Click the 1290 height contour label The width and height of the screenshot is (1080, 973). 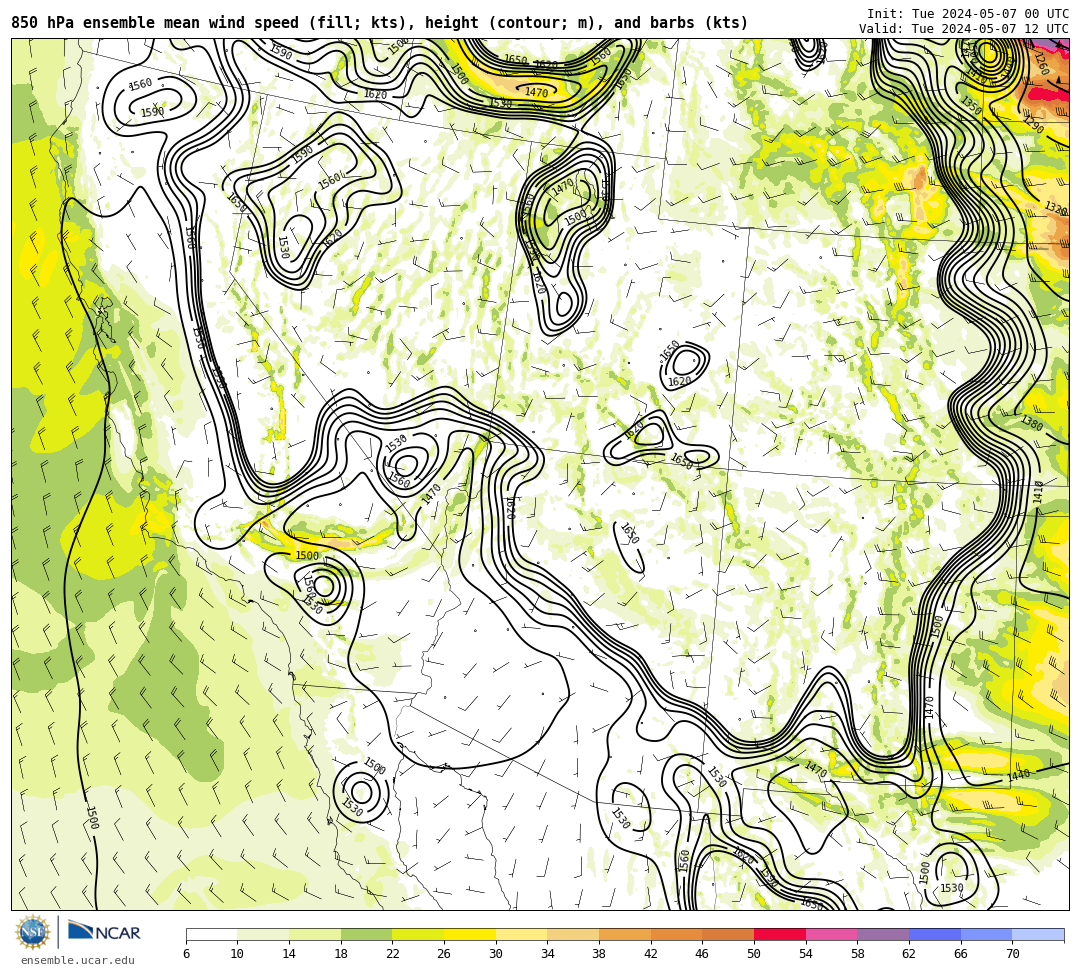(1034, 124)
